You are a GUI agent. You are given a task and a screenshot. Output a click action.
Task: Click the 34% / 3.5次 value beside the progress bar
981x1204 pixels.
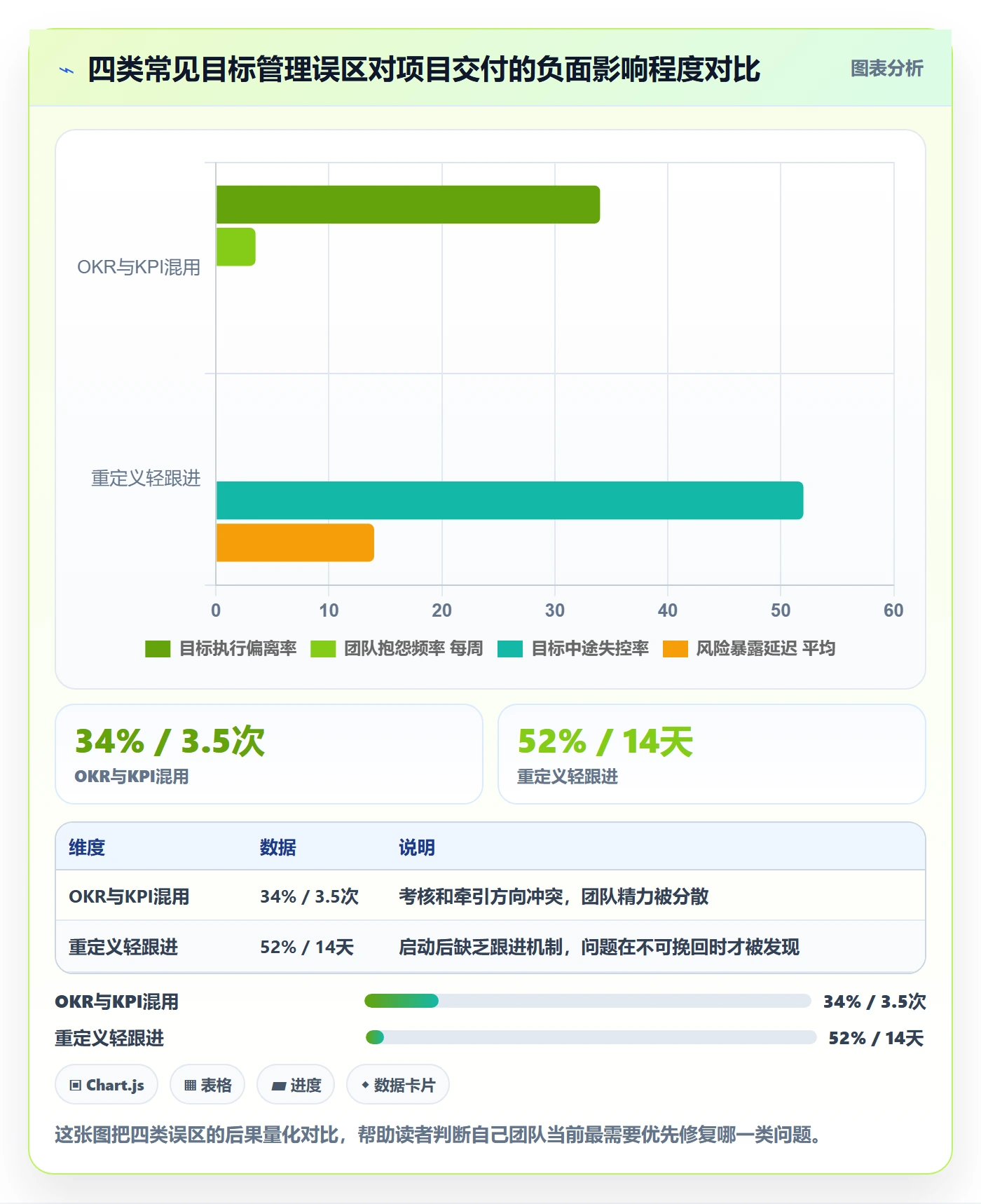point(874,1001)
